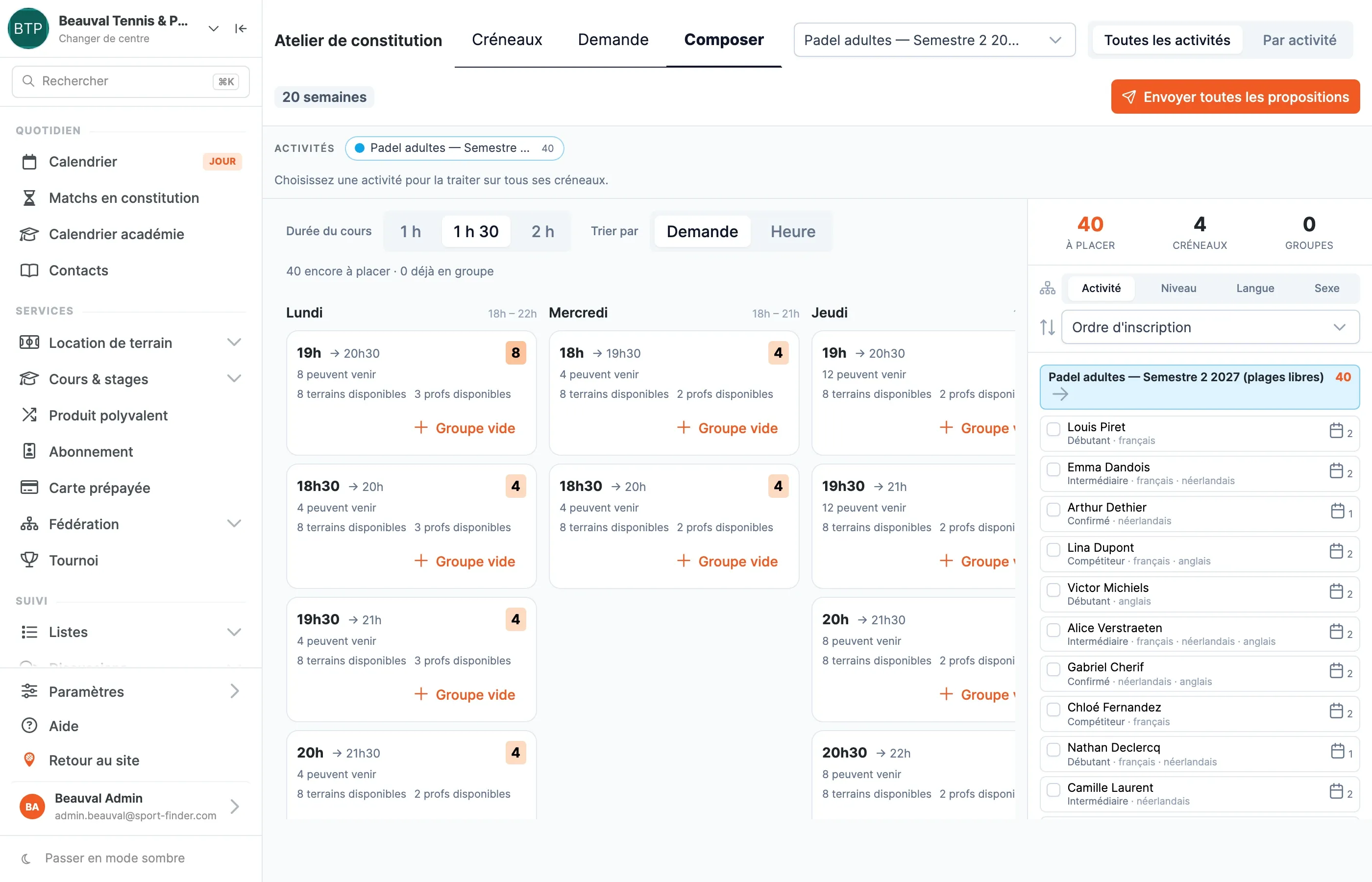This screenshot has height=882, width=1372.
Task: Check the Victor Michiels checkbox
Action: tap(1053, 589)
